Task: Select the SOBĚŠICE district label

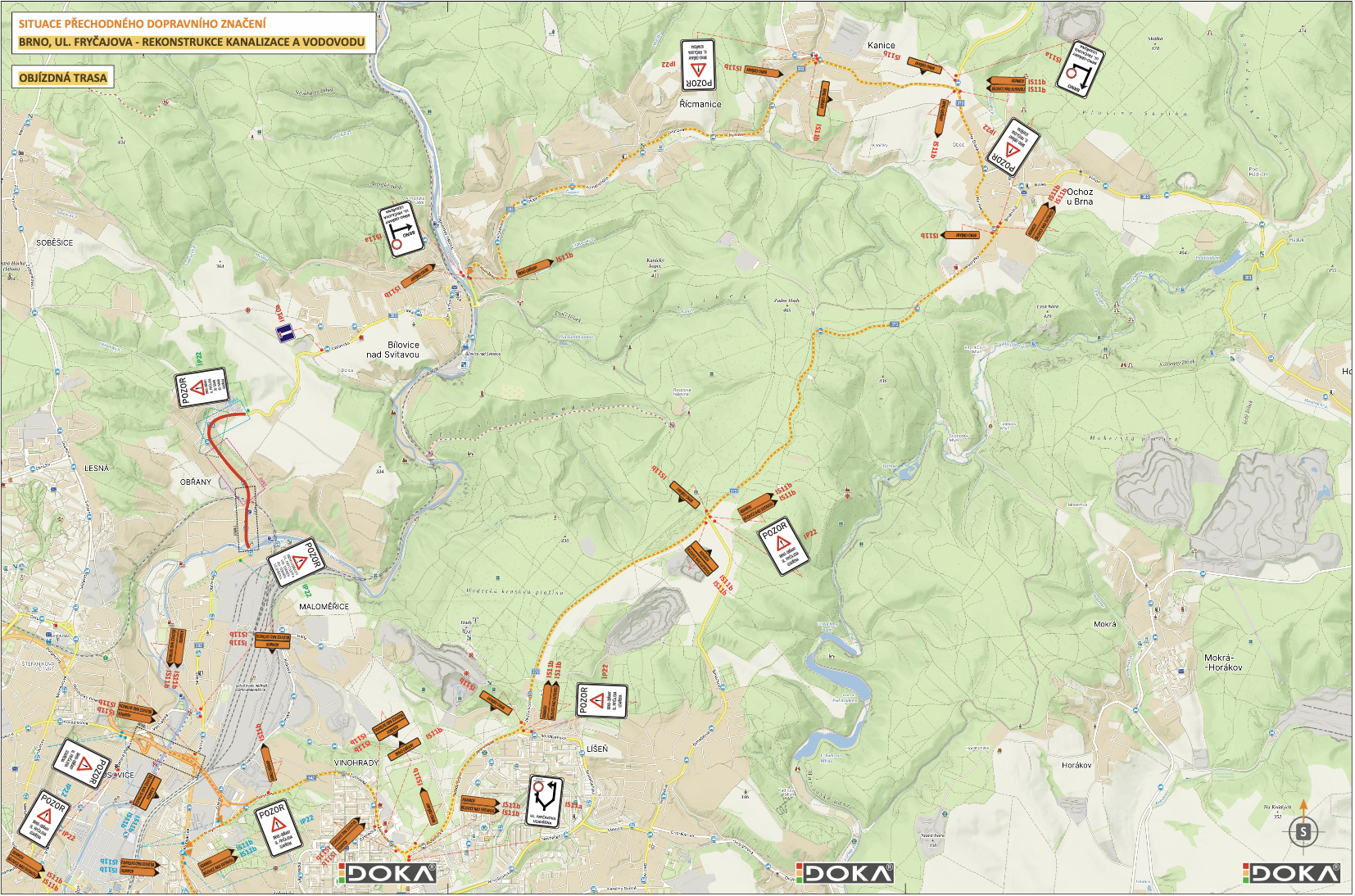Action: coord(54,242)
